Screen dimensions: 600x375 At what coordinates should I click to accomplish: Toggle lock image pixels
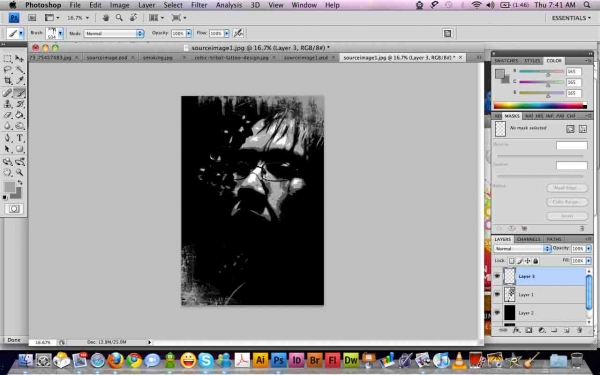pyautogui.click(x=520, y=261)
